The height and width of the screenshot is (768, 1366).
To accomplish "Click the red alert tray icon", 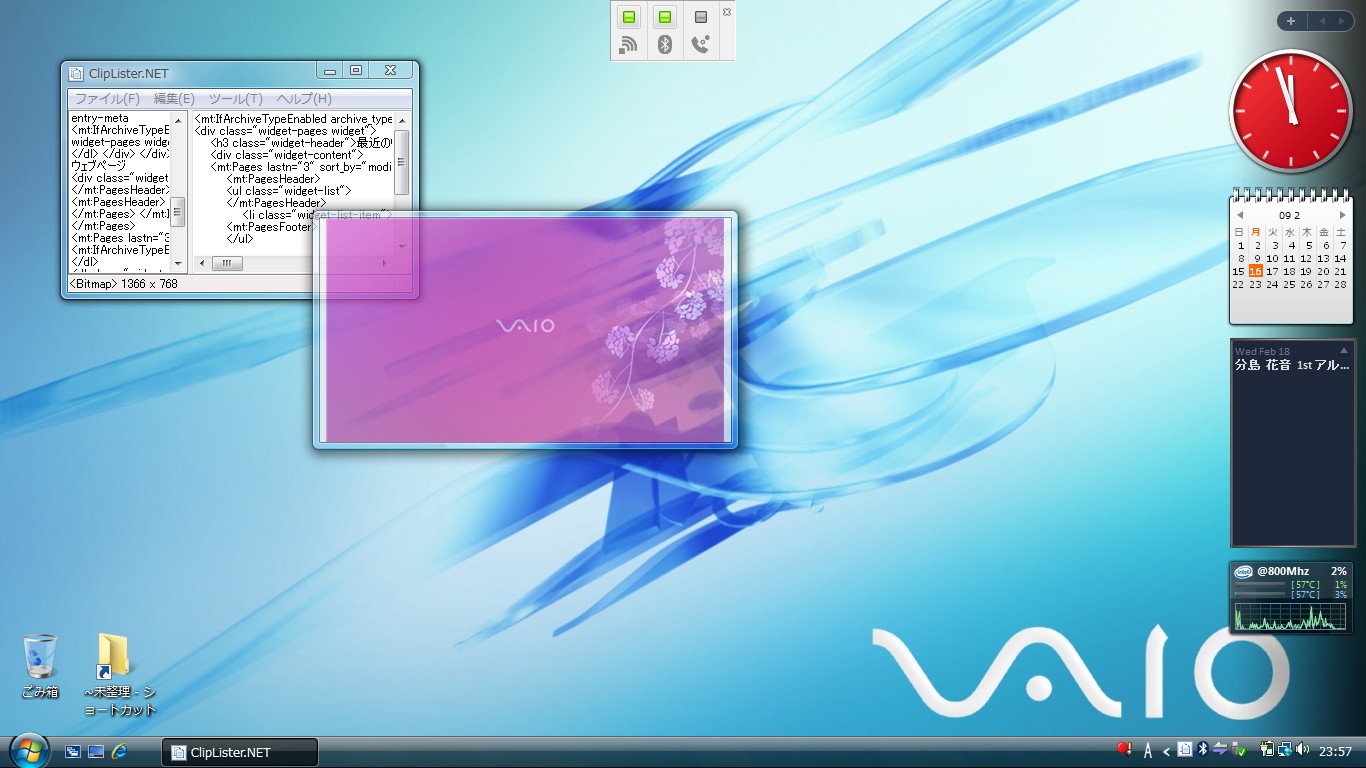I will click(1124, 750).
